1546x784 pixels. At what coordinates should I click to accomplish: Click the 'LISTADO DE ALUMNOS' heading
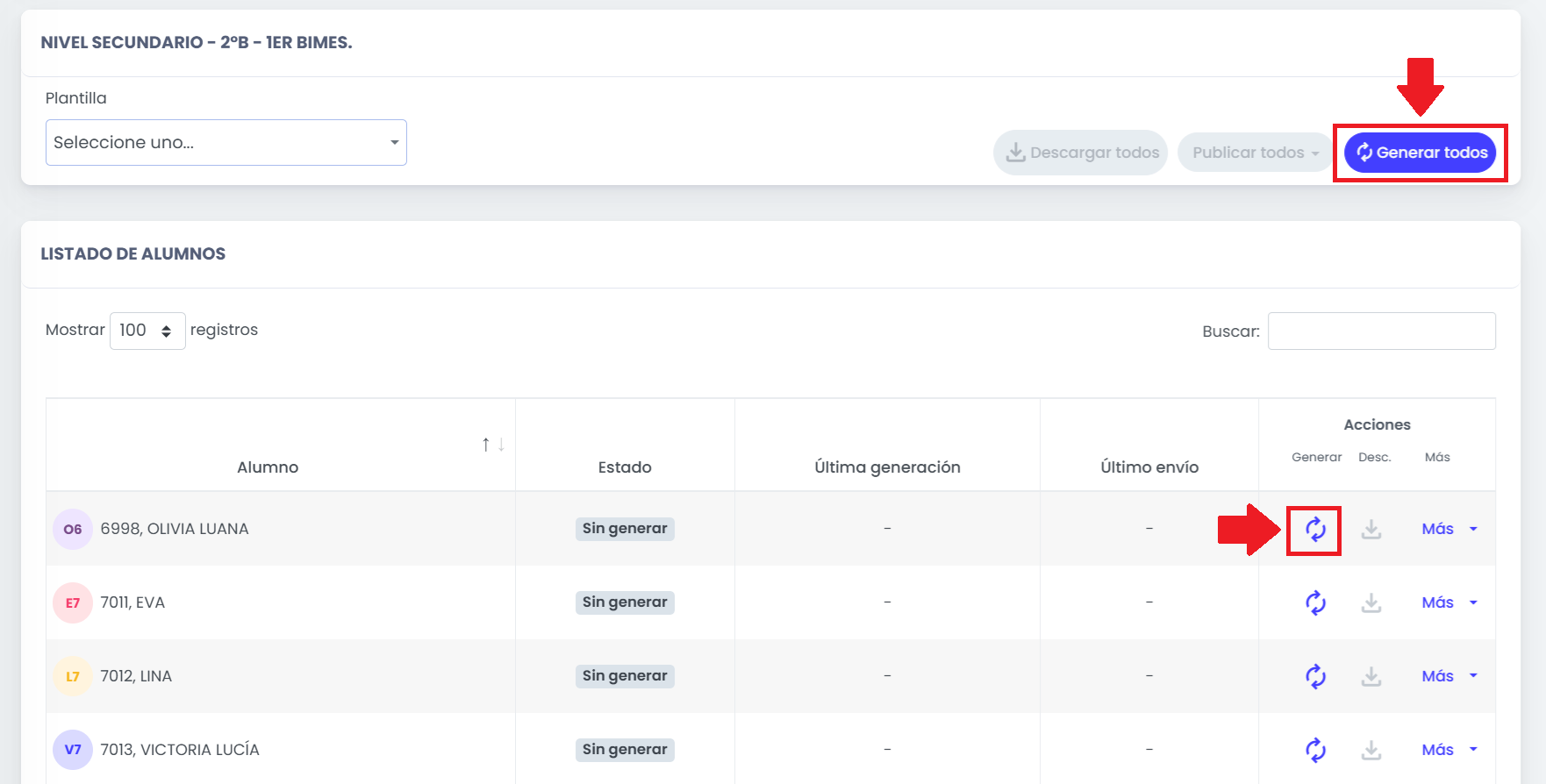tap(133, 253)
